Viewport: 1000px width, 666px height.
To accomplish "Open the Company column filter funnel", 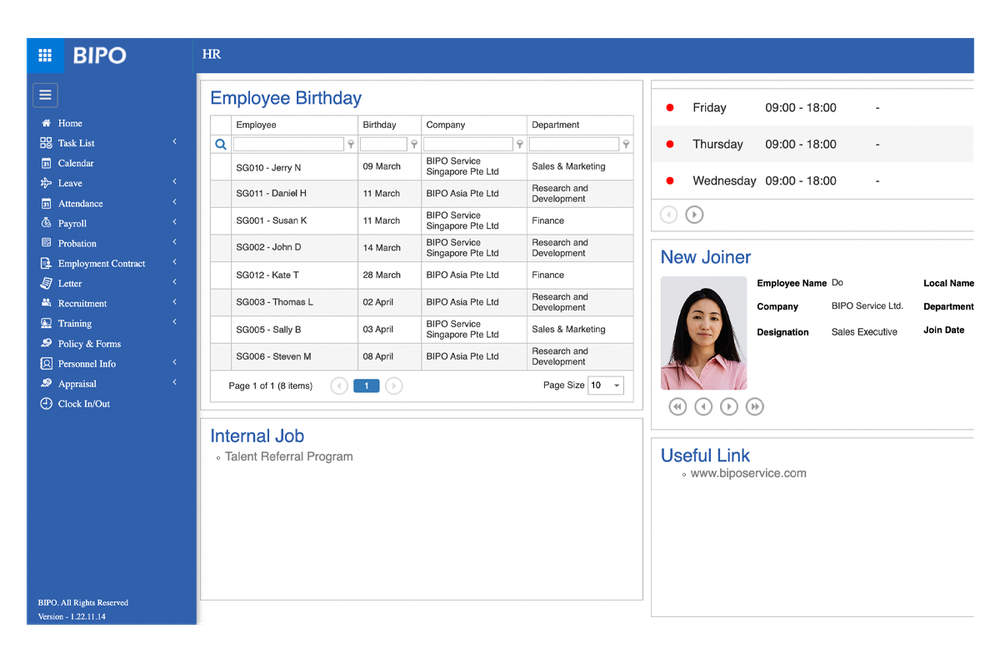I will click(x=520, y=145).
